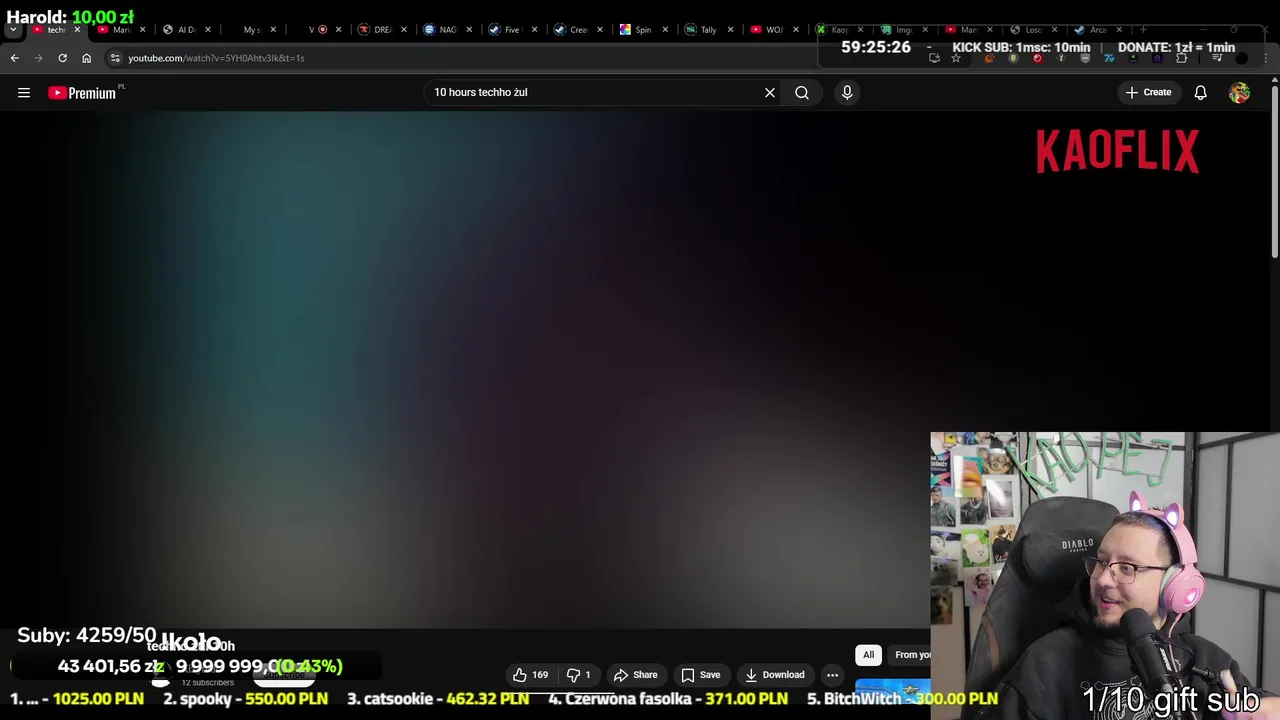1280x720 pixels.
Task: Close the active techno YouTube tab
Action: (x=77, y=30)
